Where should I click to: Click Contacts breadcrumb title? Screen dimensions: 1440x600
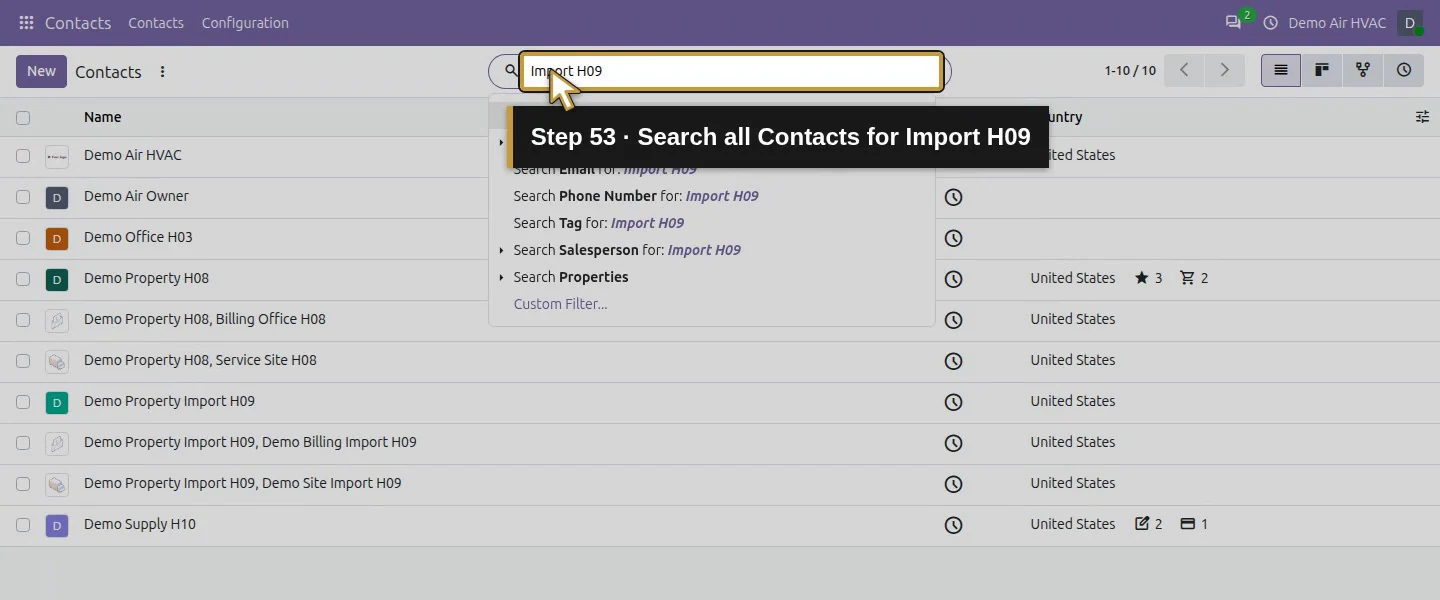[x=108, y=72]
